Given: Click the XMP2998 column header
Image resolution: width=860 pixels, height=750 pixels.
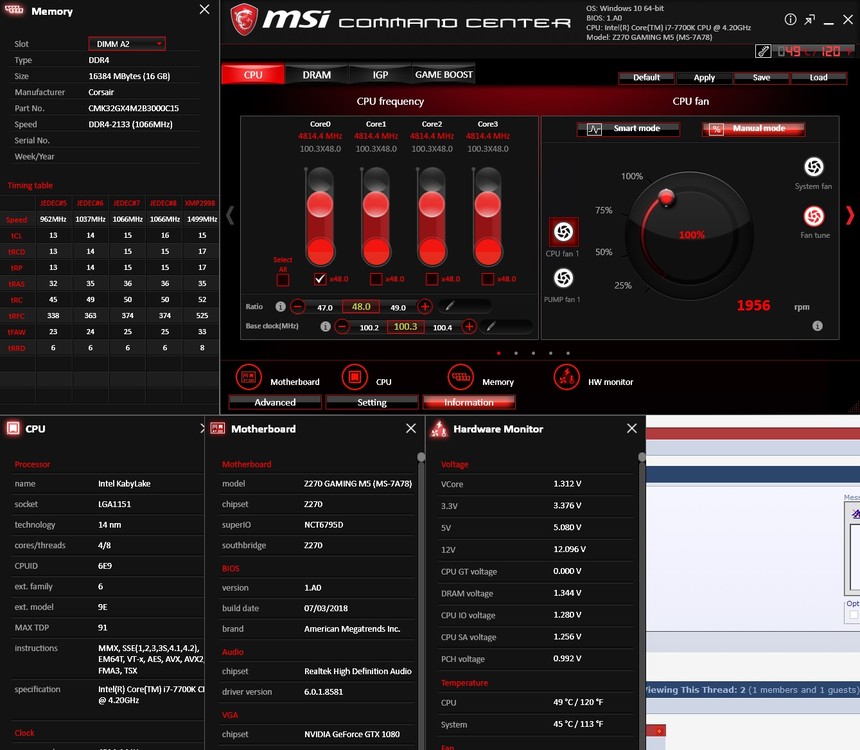Looking at the screenshot, I should (x=200, y=203).
